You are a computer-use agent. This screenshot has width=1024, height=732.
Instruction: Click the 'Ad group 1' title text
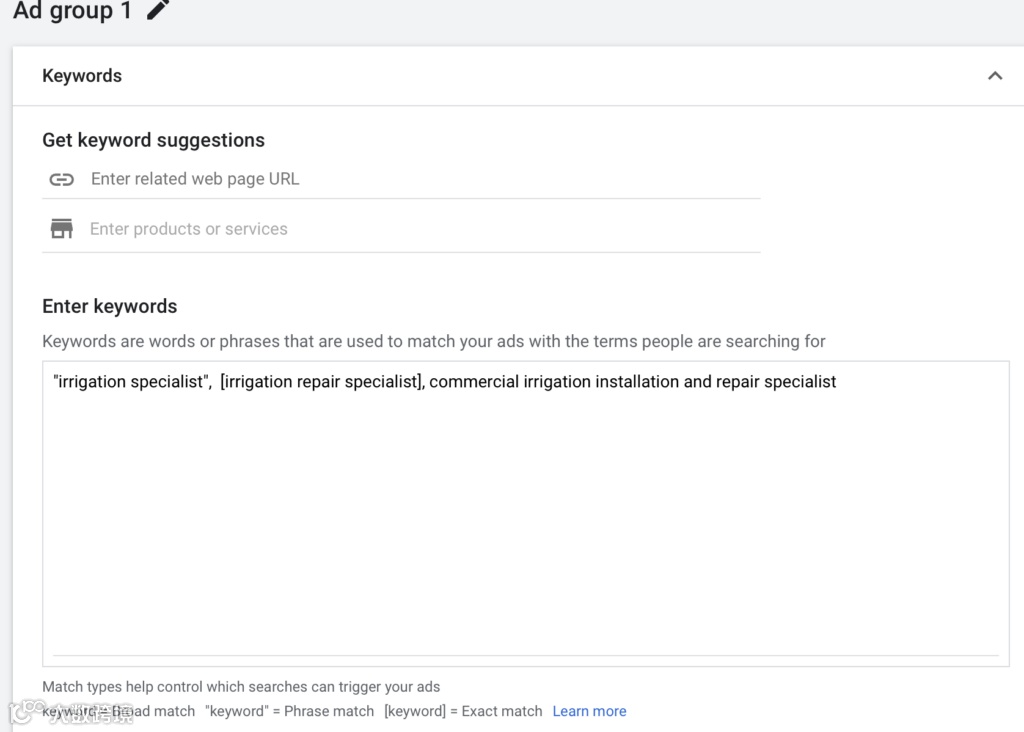72,11
